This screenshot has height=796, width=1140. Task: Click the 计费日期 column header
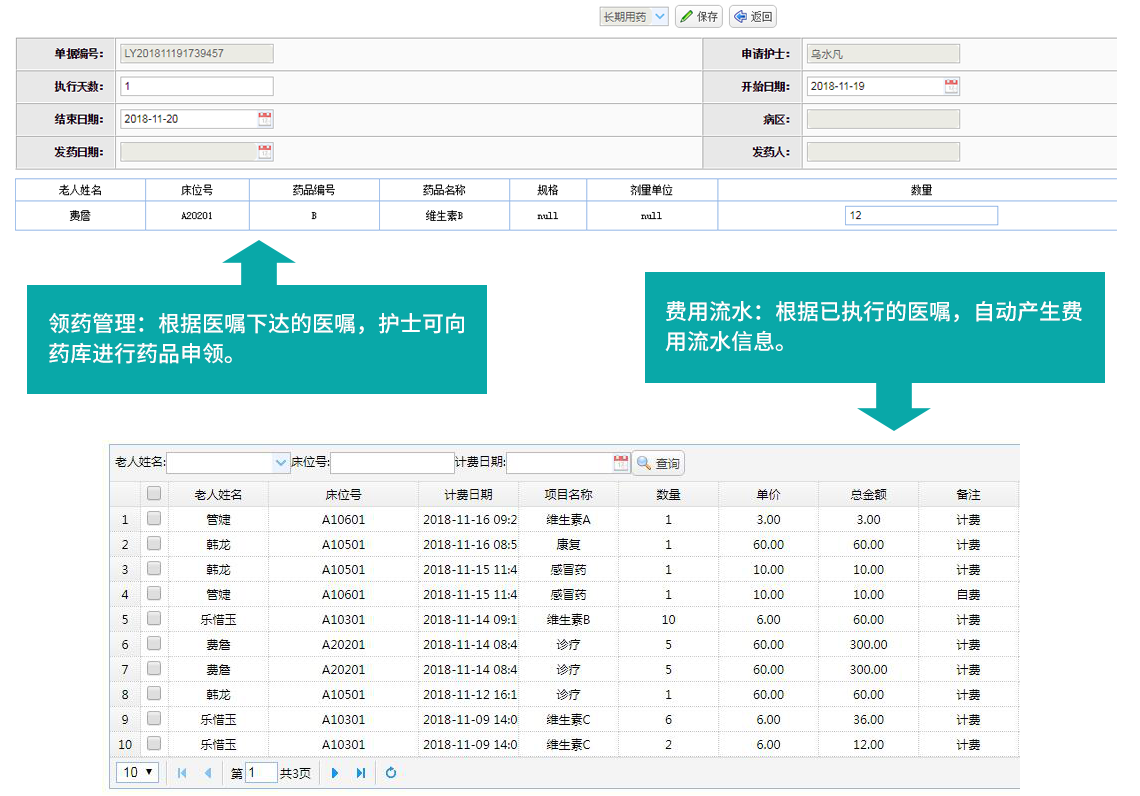click(x=468, y=494)
